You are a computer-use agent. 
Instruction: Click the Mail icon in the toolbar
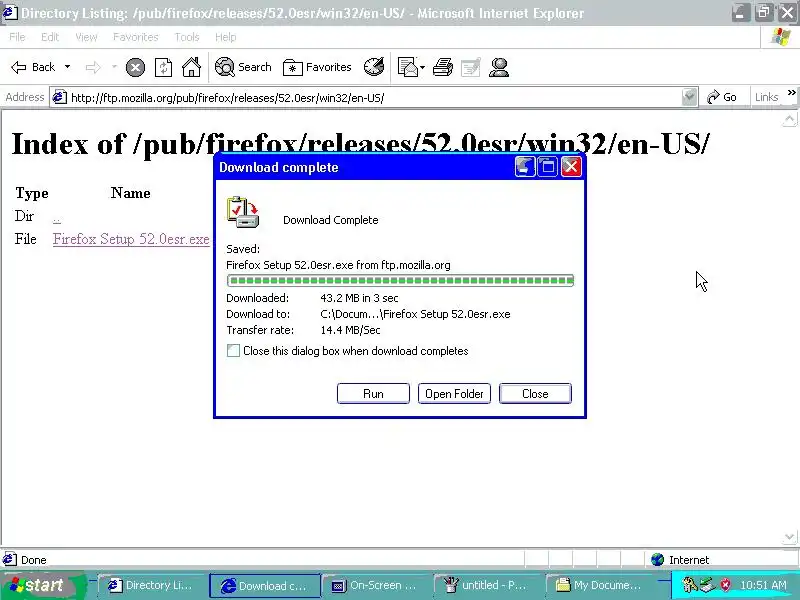point(408,67)
